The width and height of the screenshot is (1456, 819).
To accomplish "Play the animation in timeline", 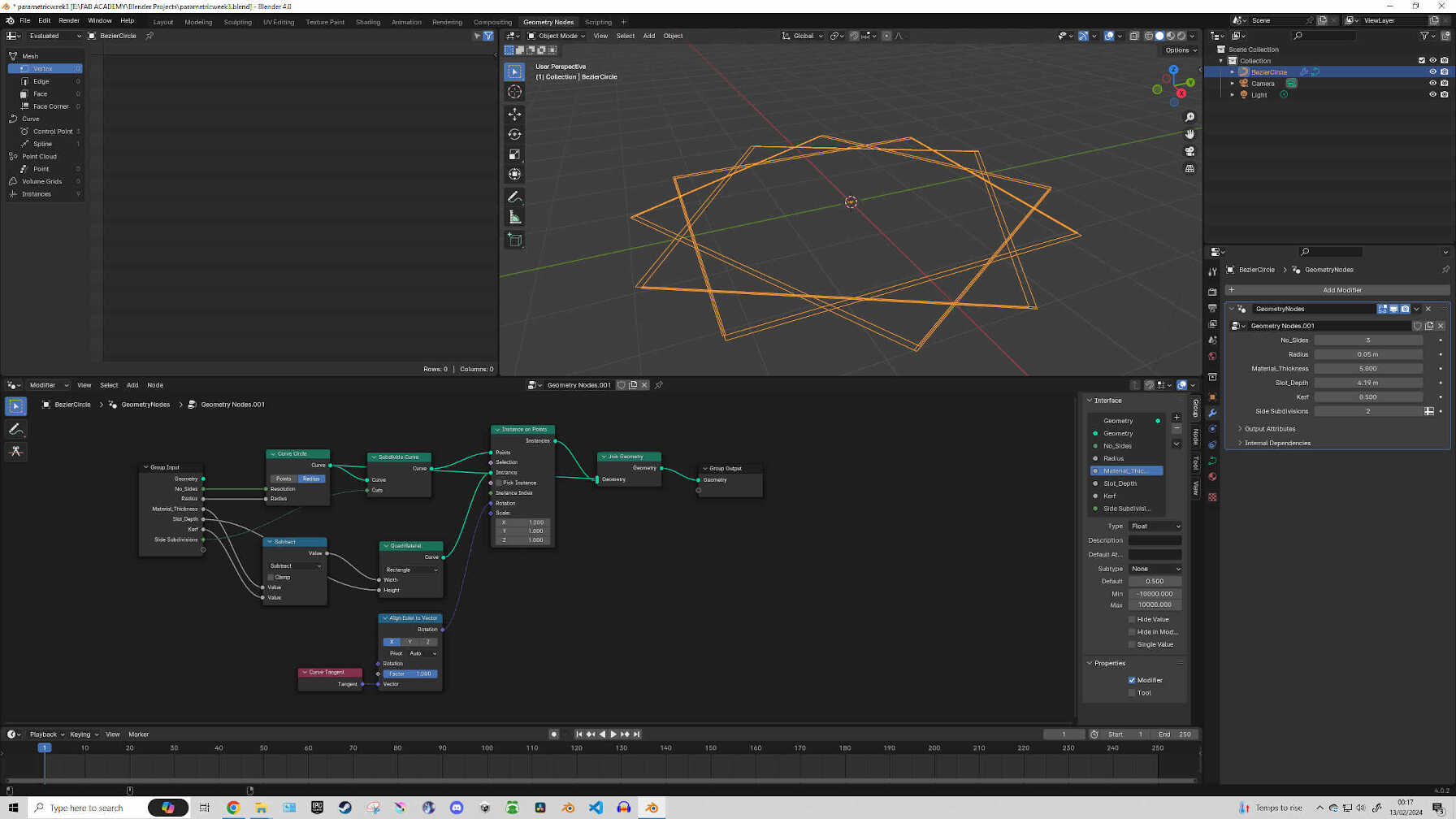I will tap(613, 734).
